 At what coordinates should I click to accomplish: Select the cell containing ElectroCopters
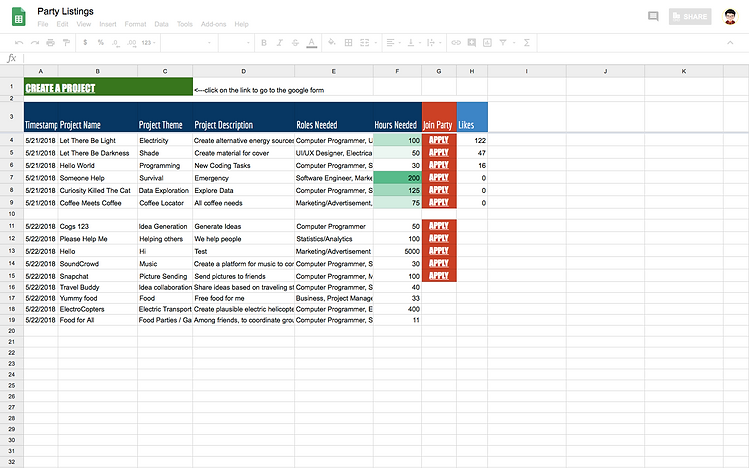pyautogui.click(x=97, y=309)
